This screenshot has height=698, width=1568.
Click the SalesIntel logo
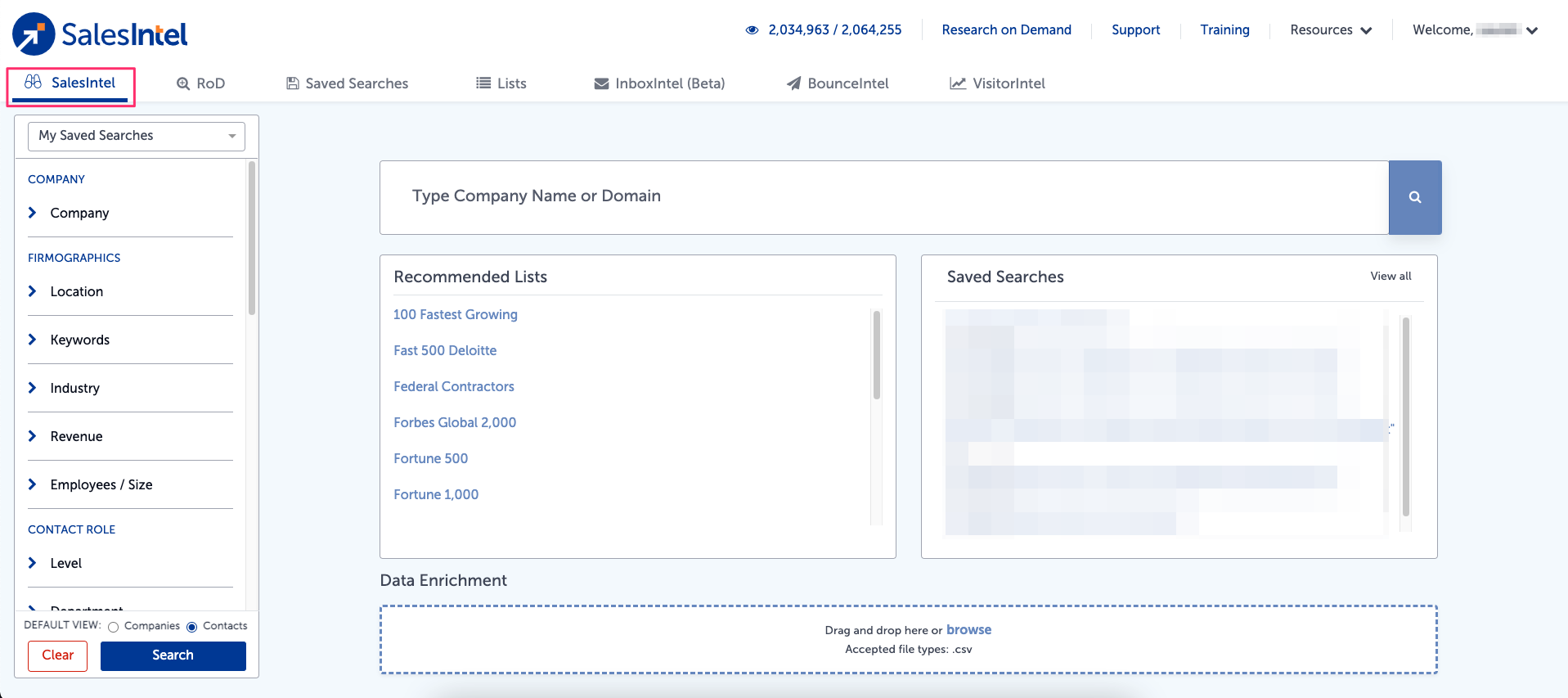pyautogui.click(x=100, y=34)
